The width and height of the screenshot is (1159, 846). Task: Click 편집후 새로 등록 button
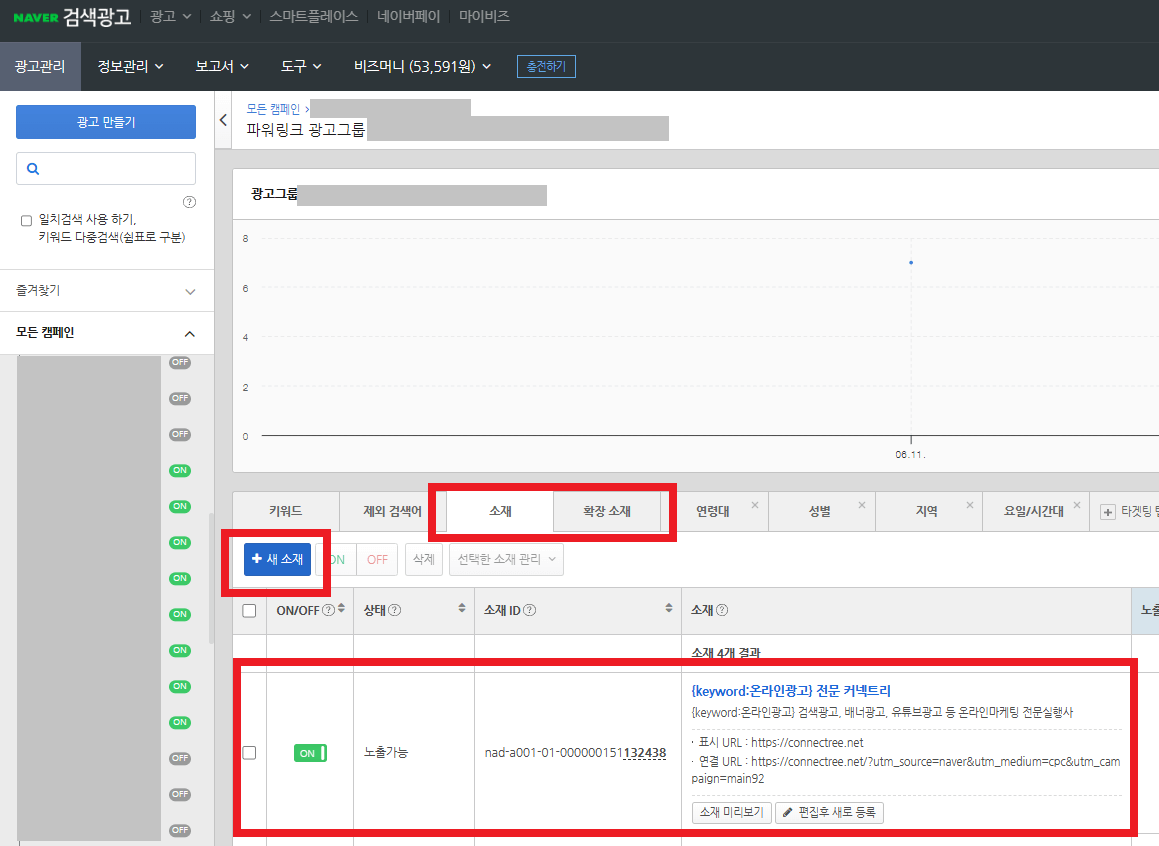pos(829,812)
